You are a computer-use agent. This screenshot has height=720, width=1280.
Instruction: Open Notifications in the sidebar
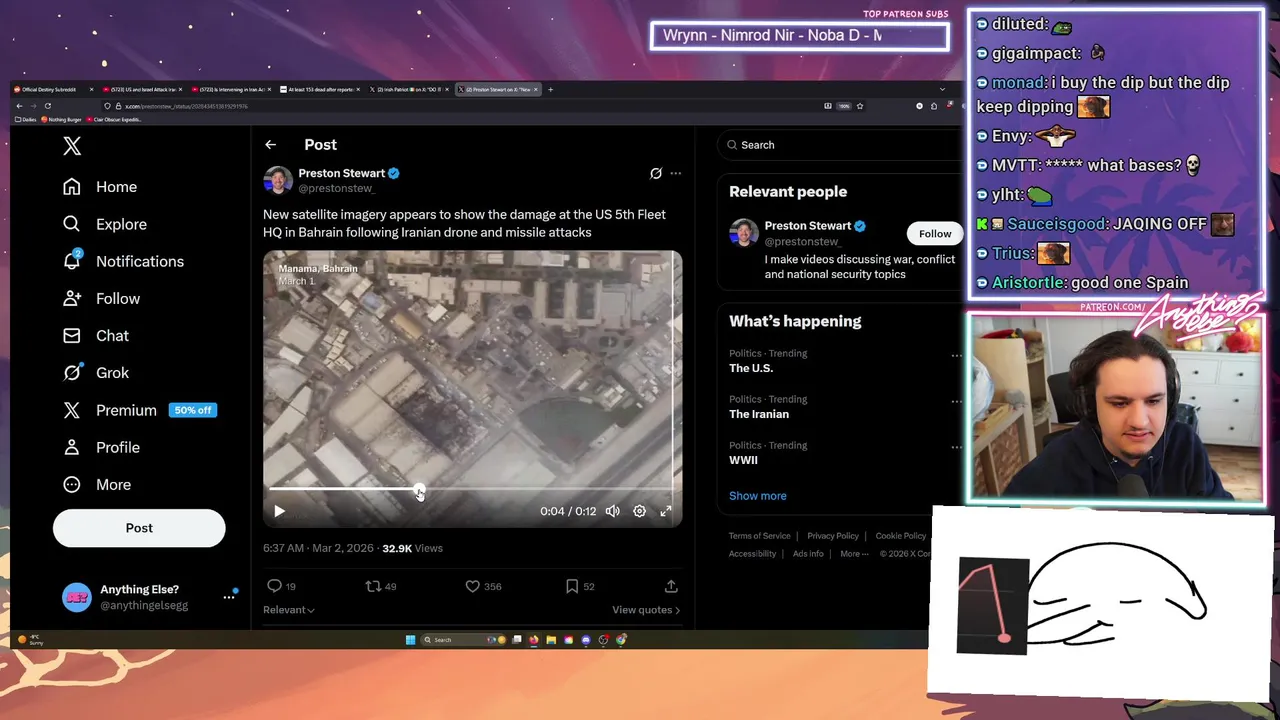click(123, 261)
